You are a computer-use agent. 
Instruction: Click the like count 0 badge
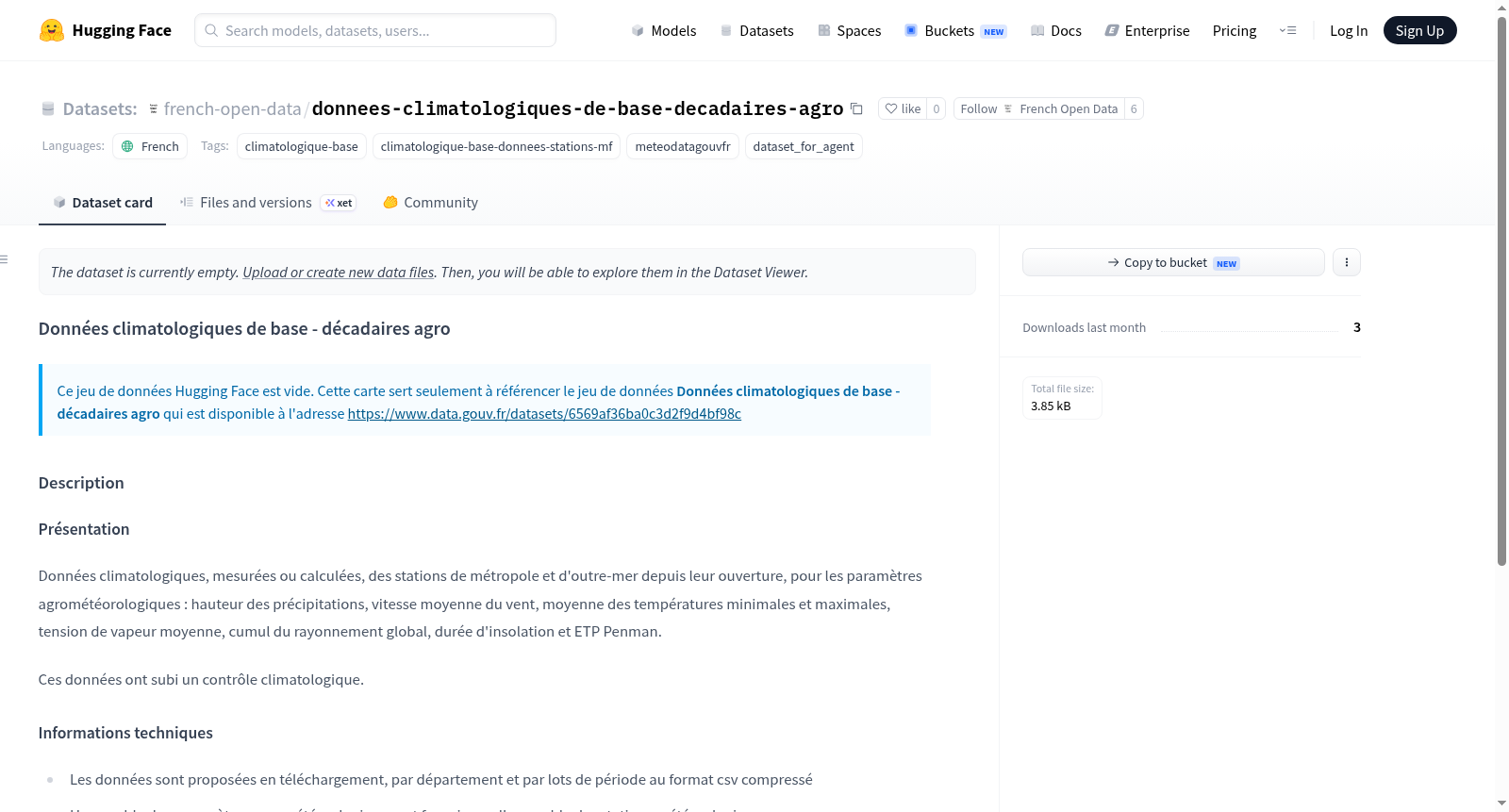pos(936,108)
